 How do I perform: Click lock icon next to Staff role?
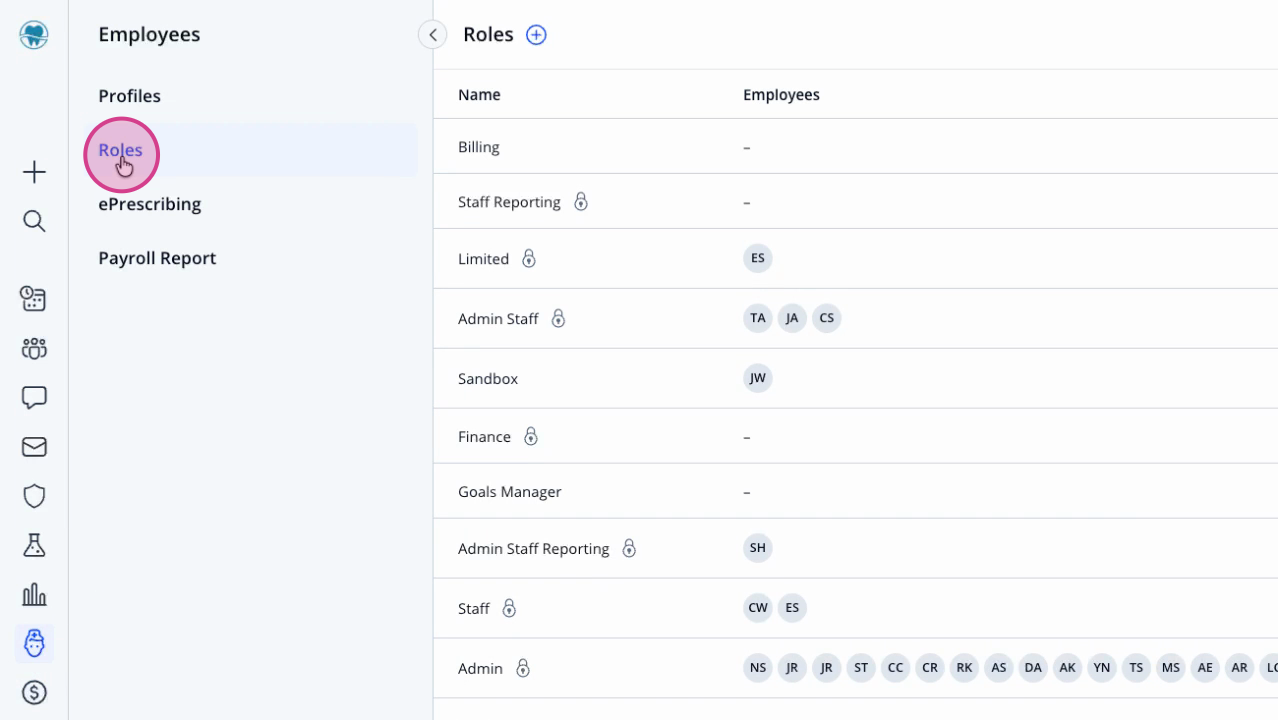click(x=509, y=608)
